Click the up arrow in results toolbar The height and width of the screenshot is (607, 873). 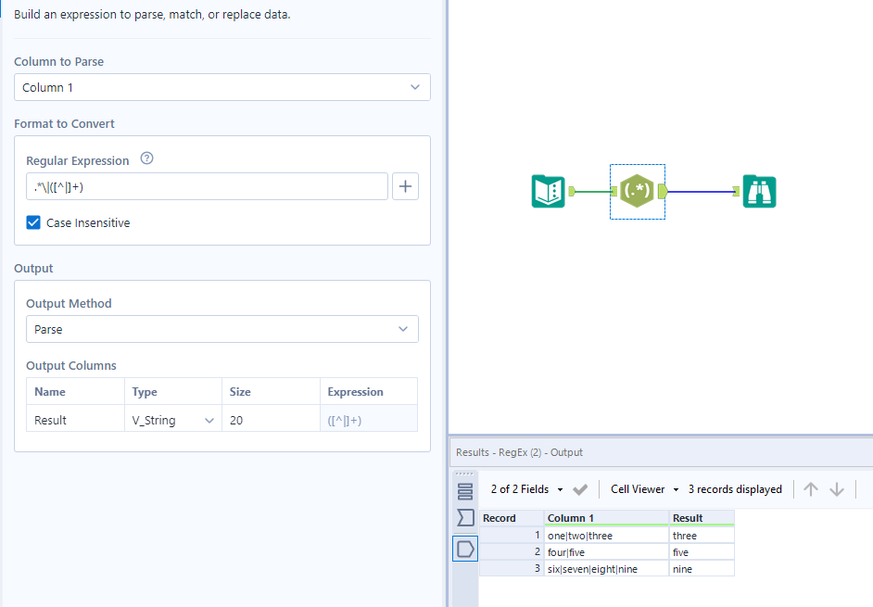pyautogui.click(x=811, y=489)
